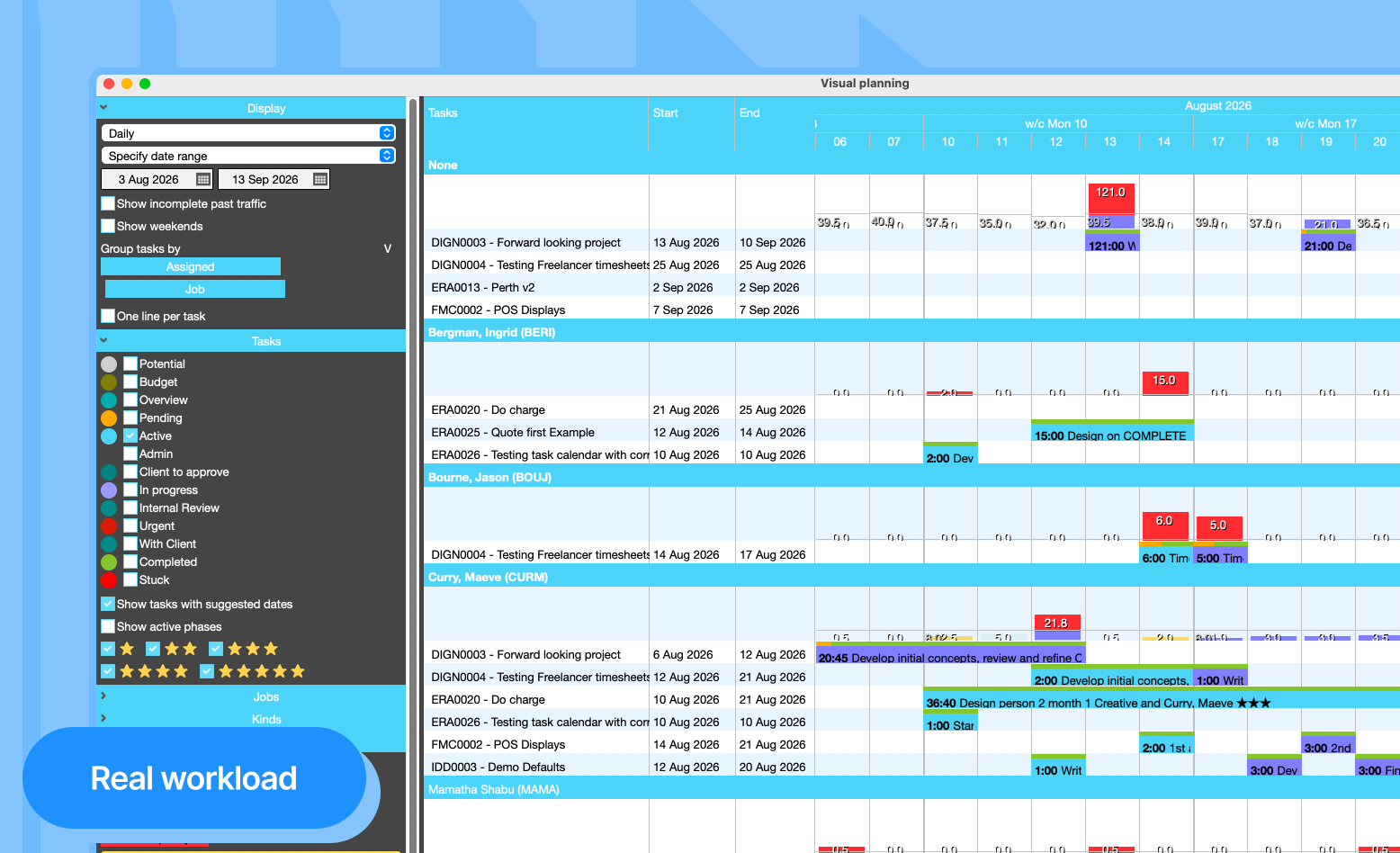Collapse the Tasks section chevron
This screenshot has height=853, width=1400.
103,340
